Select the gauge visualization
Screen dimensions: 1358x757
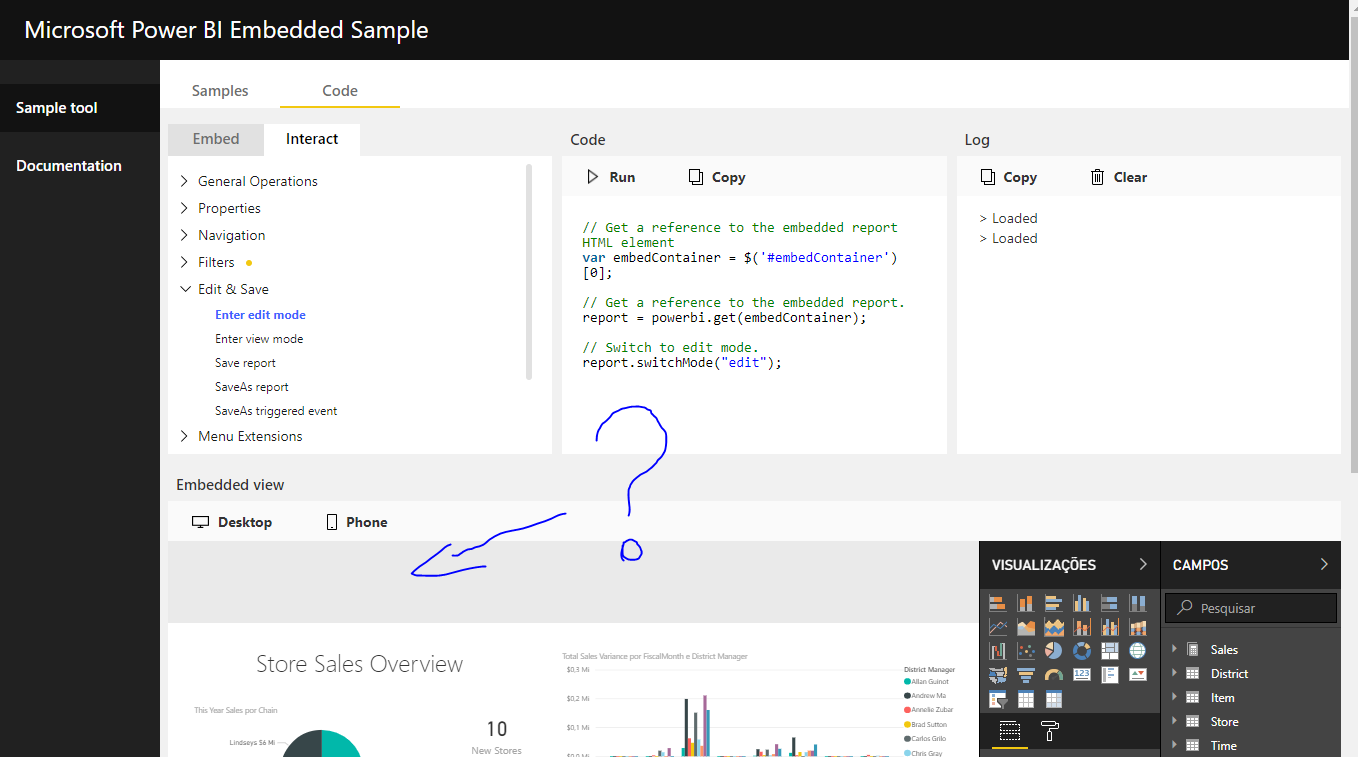coord(1054,675)
